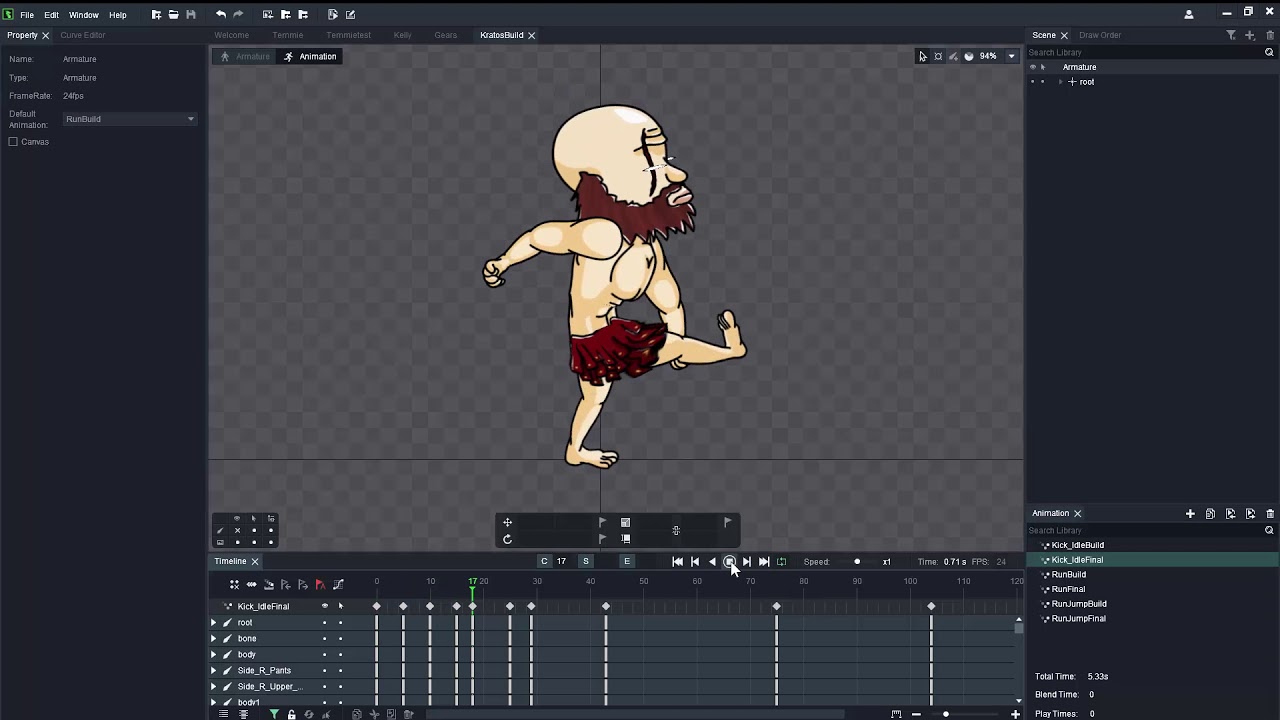This screenshot has width=1280, height=720.
Task: Select the pose/bone tool in viewport toolbar
Action: point(938,56)
